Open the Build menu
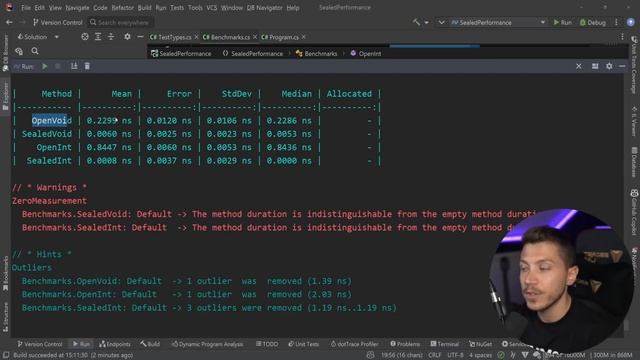Screen dimensions: 640x360 click(144, 8)
